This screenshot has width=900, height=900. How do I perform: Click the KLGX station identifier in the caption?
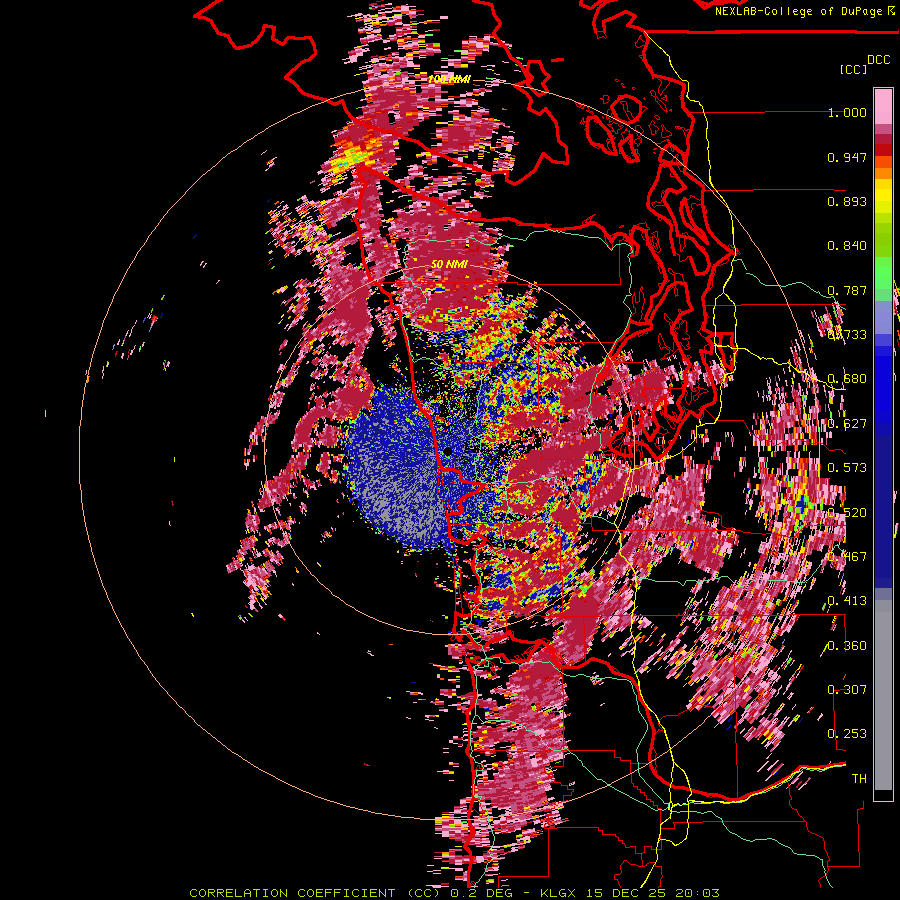[x=558, y=893]
